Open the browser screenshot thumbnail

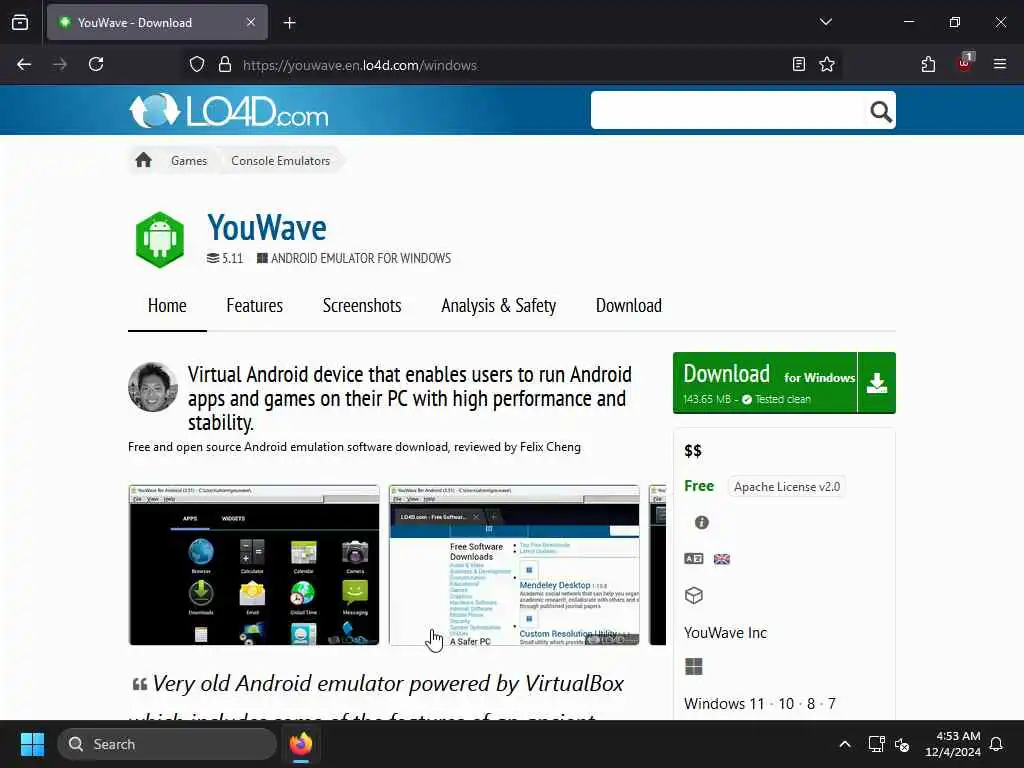click(x=514, y=565)
